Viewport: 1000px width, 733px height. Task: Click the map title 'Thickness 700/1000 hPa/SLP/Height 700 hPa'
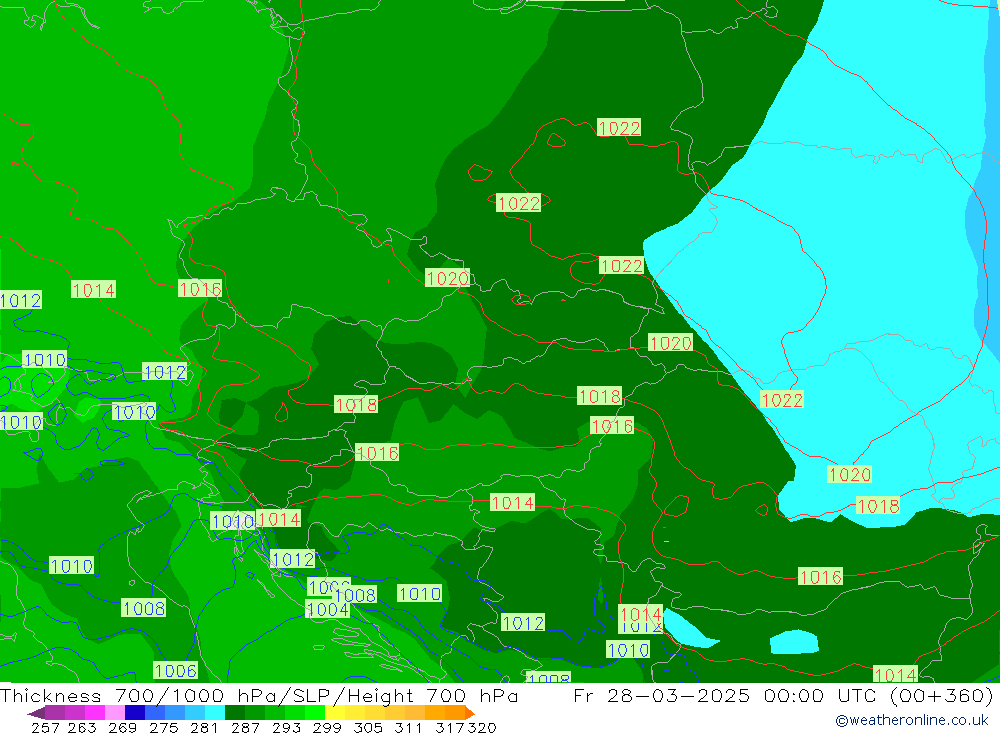coord(259,695)
